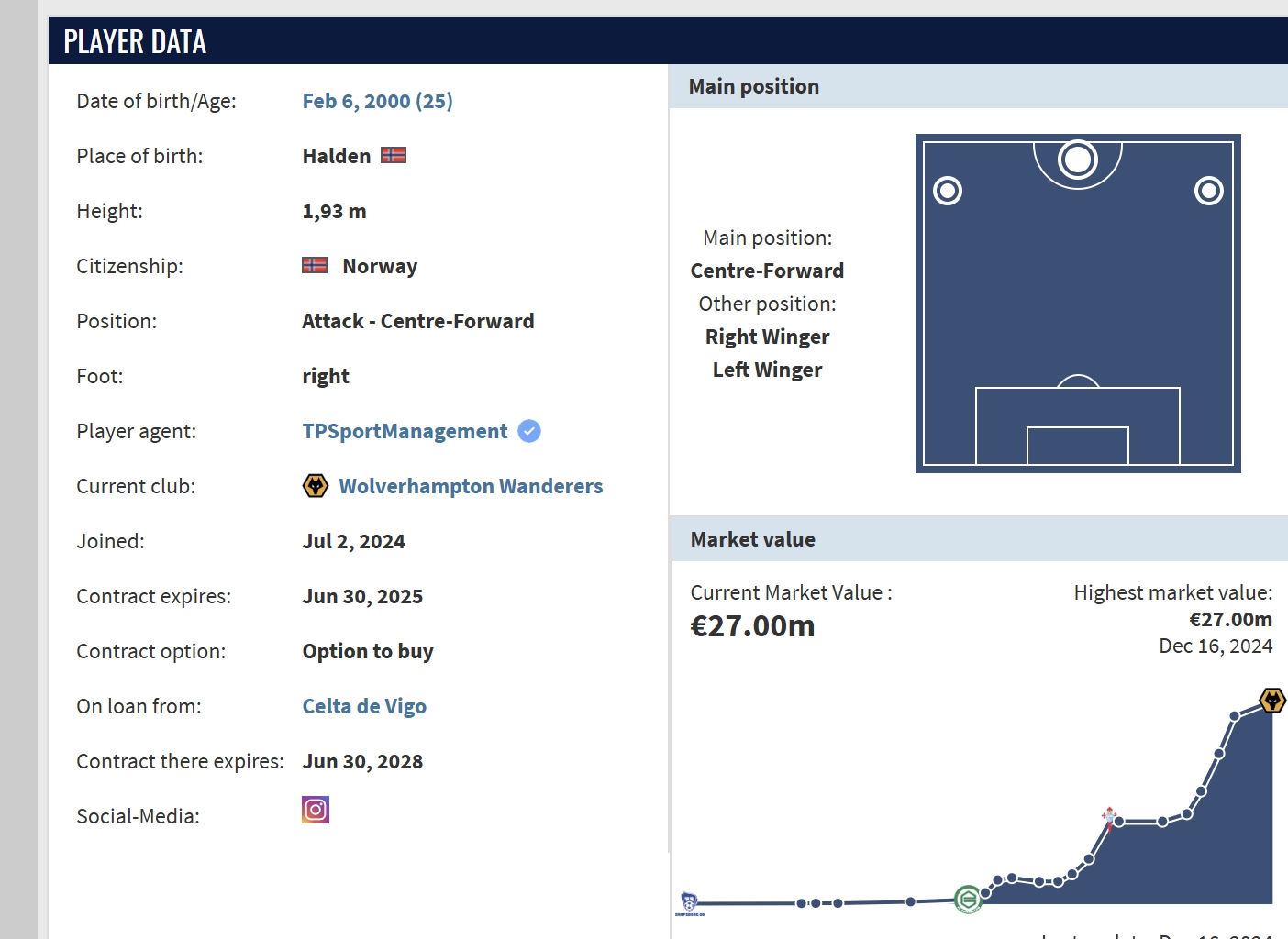Click the Norway flag beside Halden
This screenshot has width=1288, height=939.
[x=394, y=156]
